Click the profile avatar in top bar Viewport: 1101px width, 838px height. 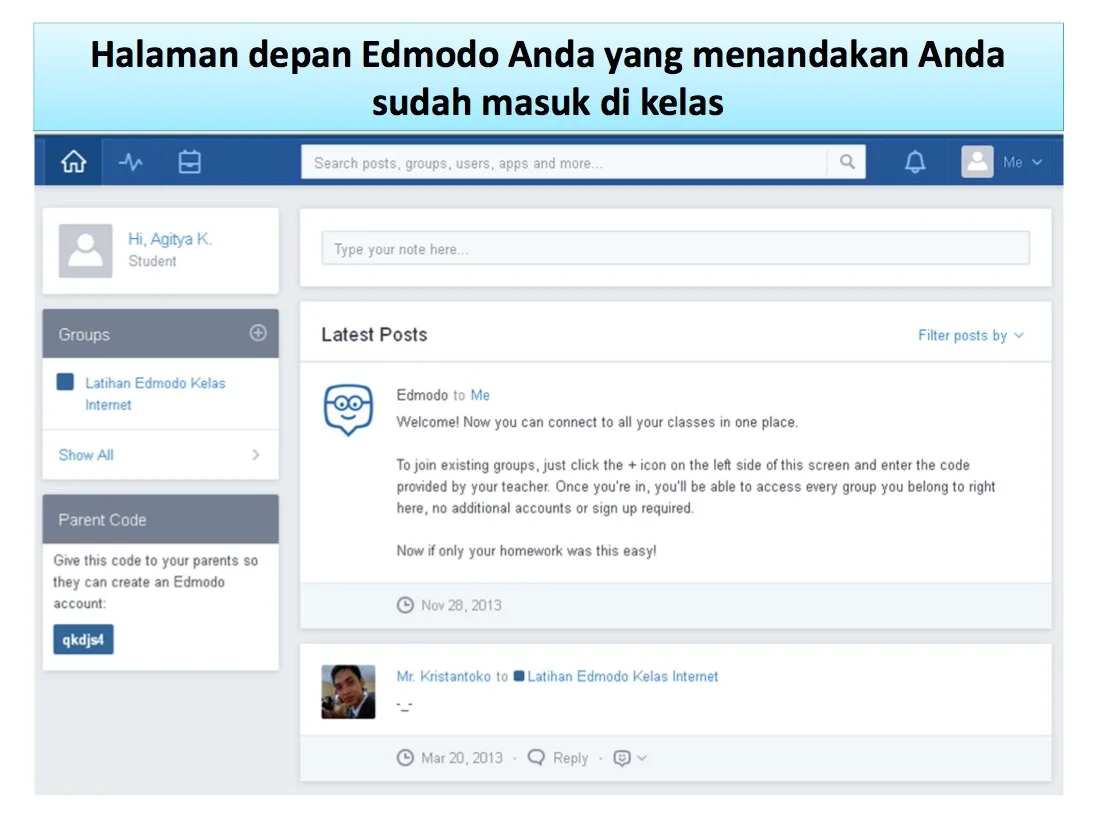[977, 162]
